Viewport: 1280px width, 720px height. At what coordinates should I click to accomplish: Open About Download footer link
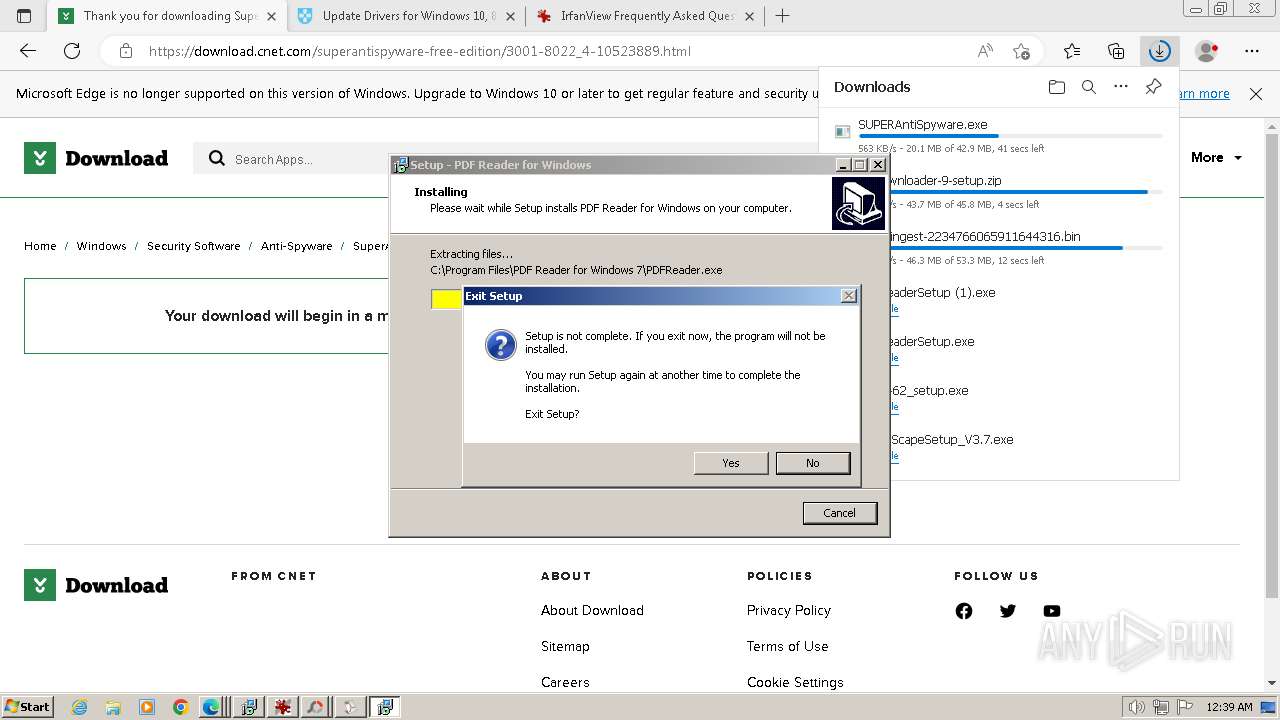click(x=592, y=610)
